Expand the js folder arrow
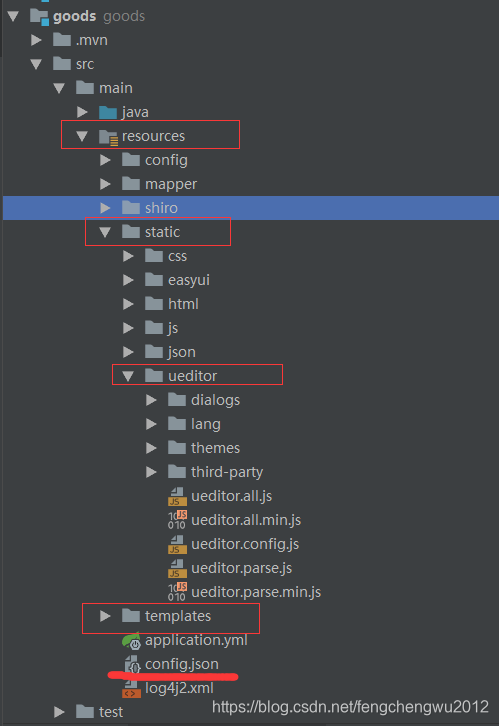Image resolution: width=499 pixels, height=726 pixels. 128,328
